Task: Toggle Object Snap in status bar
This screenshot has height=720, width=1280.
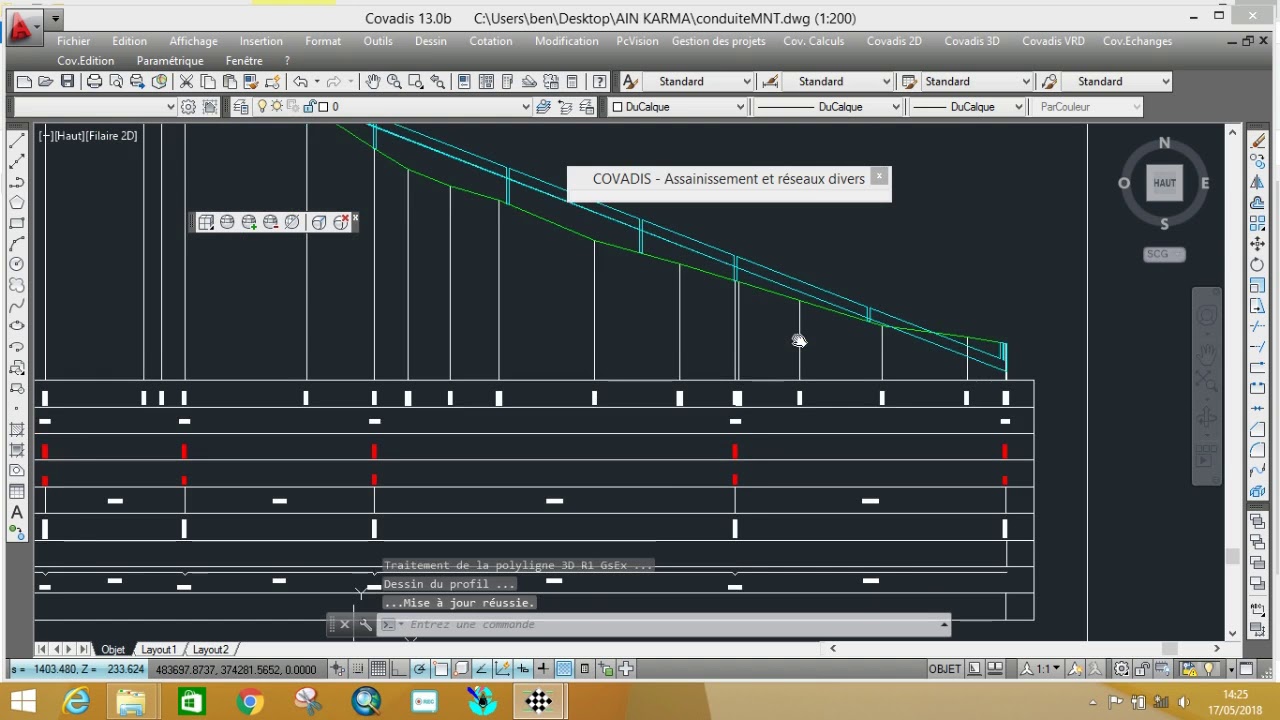Action: pyautogui.click(x=441, y=669)
